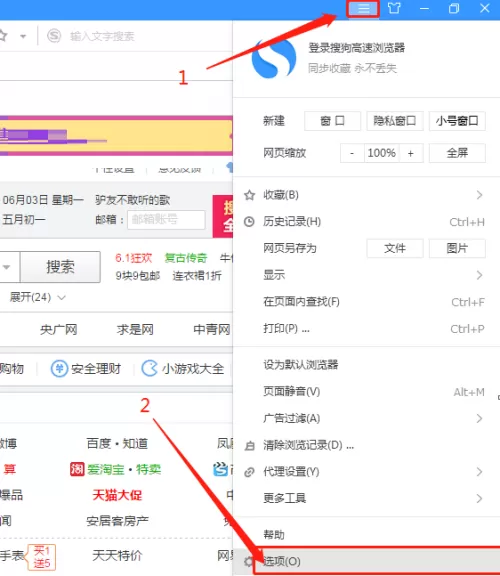The width and height of the screenshot is (500, 576).
Task: Choose 设为默认浏览器 menu item
Action: tap(366, 365)
